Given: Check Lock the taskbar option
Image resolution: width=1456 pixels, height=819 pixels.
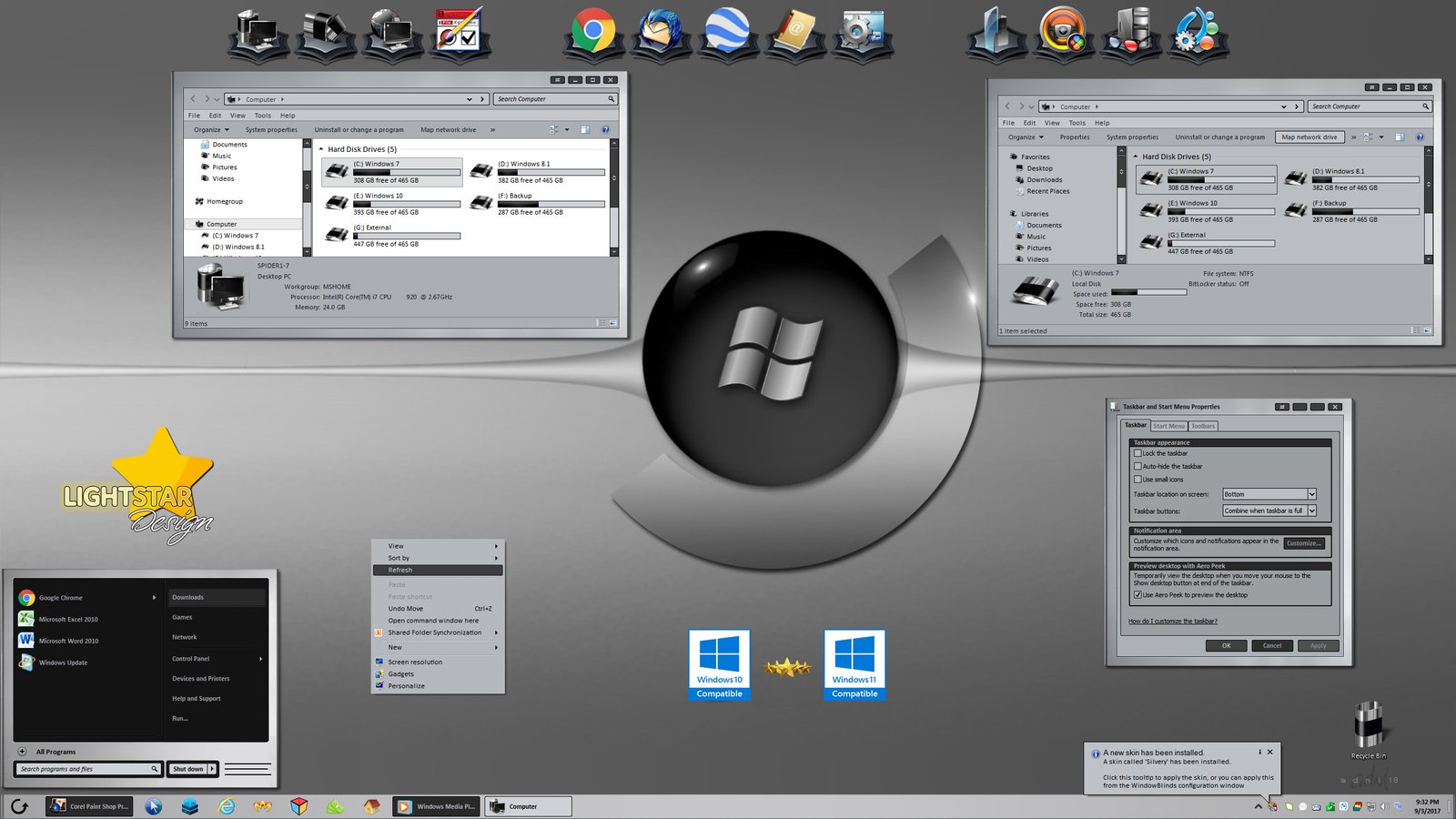Looking at the screenshot, I should tap(1137, 453).
